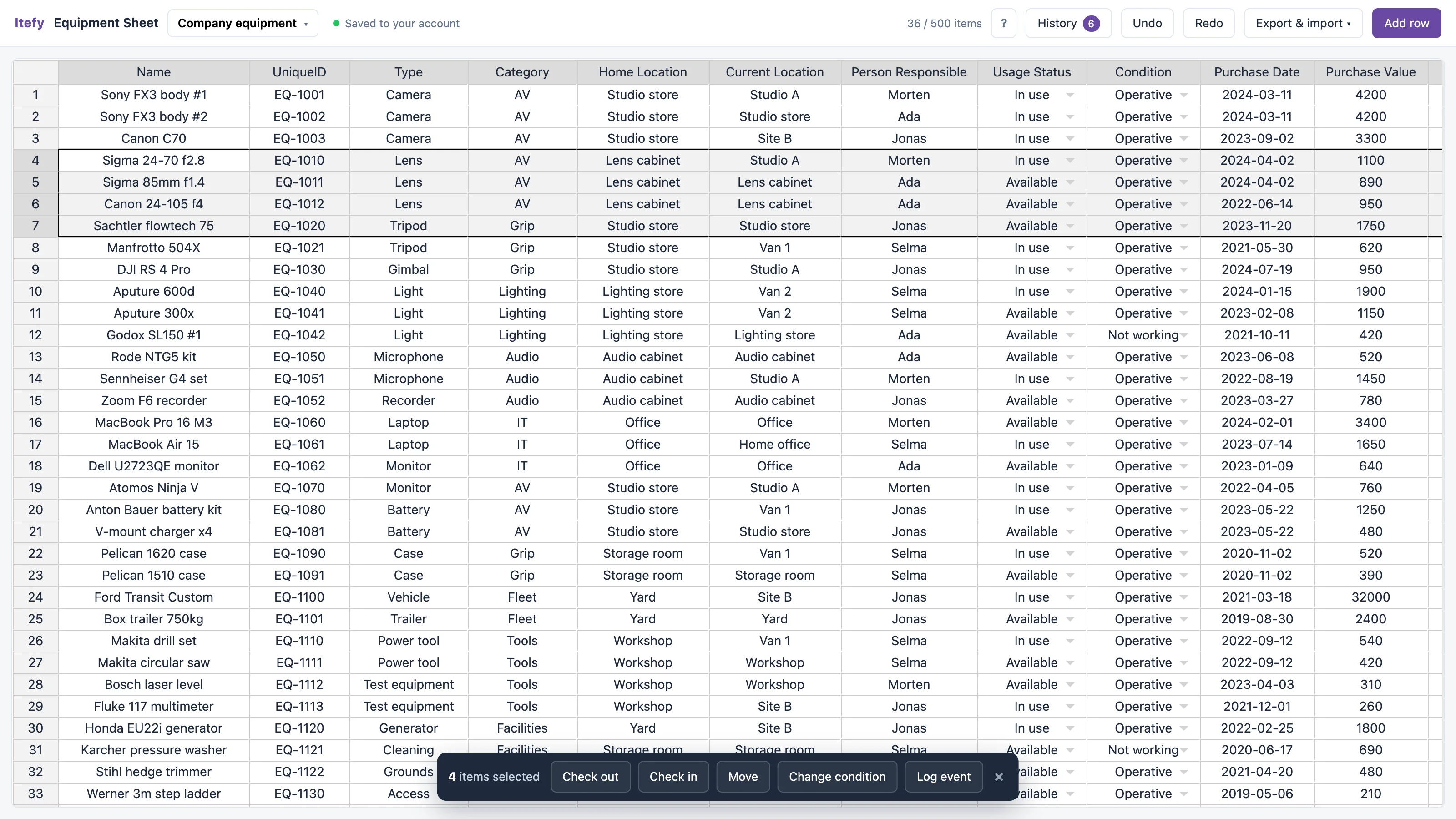Click the 'Fluke 117 multimeter' name cell
The height and width of the screenshot is (819, 1456).
(x=154, y=707)
